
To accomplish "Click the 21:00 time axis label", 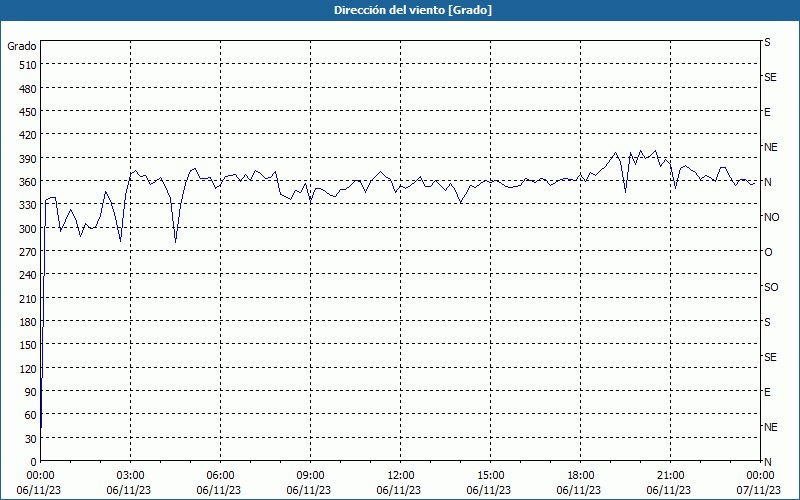I will 670,476.
